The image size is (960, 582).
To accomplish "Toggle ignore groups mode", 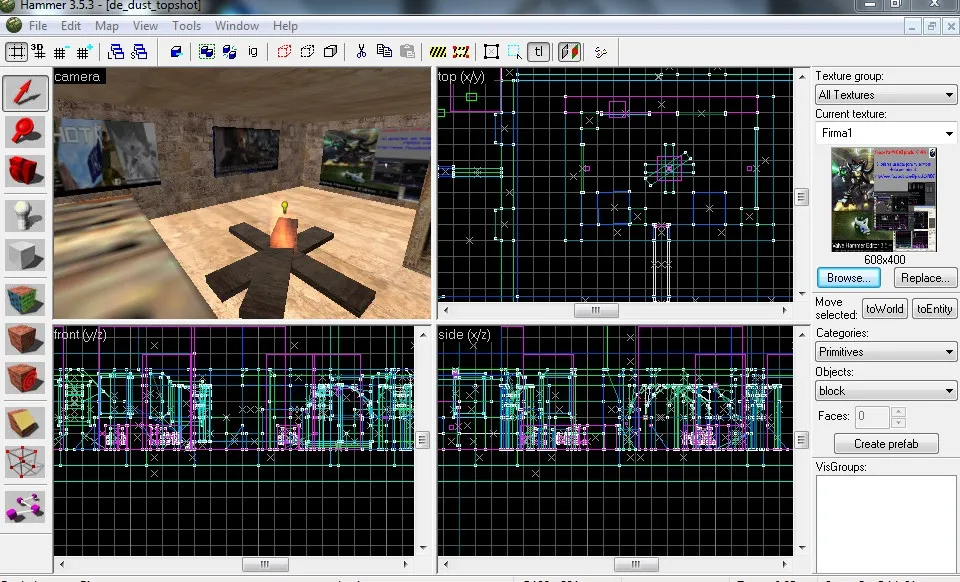I will (251, 52).
